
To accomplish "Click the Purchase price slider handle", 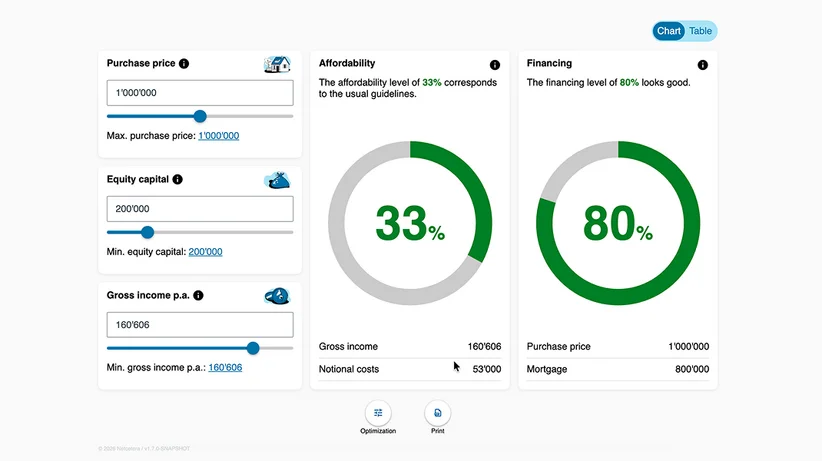I will (x=200, y=116).
